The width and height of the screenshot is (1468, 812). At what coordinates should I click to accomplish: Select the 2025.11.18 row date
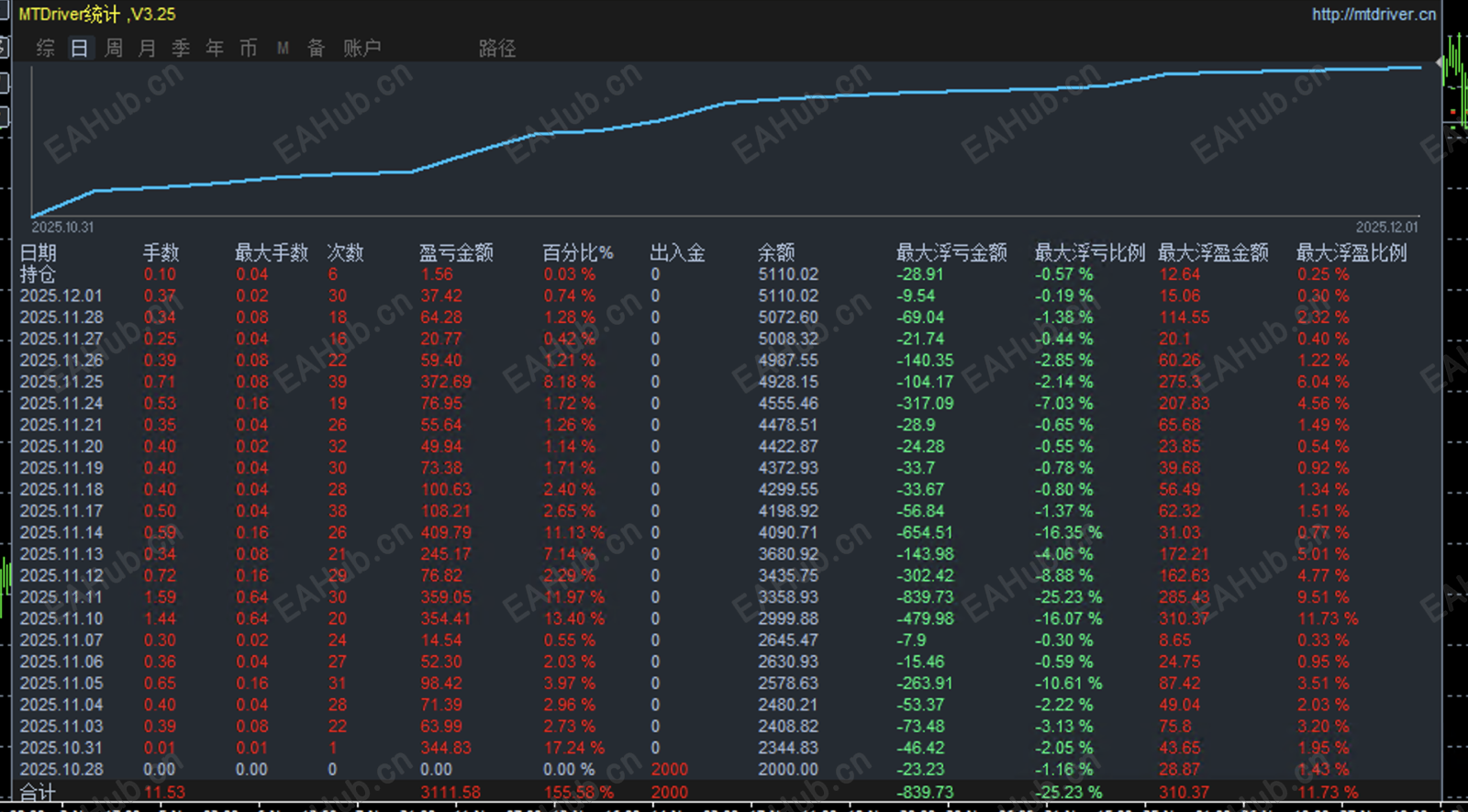[61, 490]
